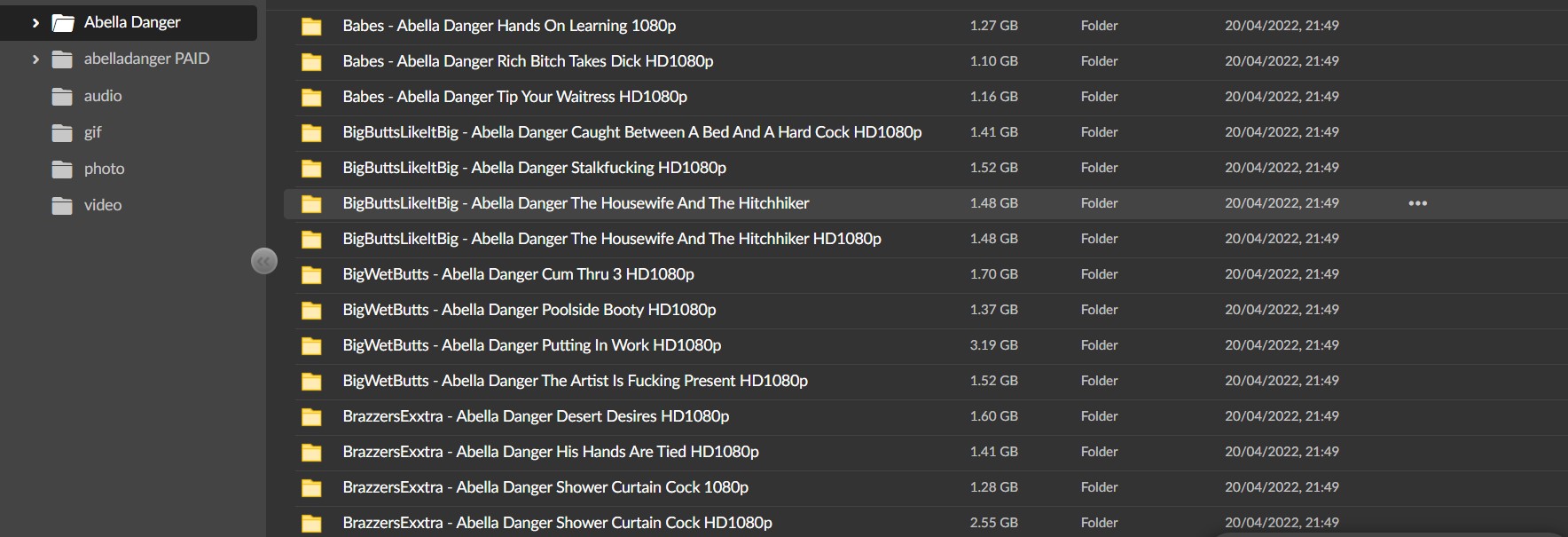Open the three-dot more options menu
Image resolution: width=1568 pixels, height=537 pixels.
(x=1417, y=203)
